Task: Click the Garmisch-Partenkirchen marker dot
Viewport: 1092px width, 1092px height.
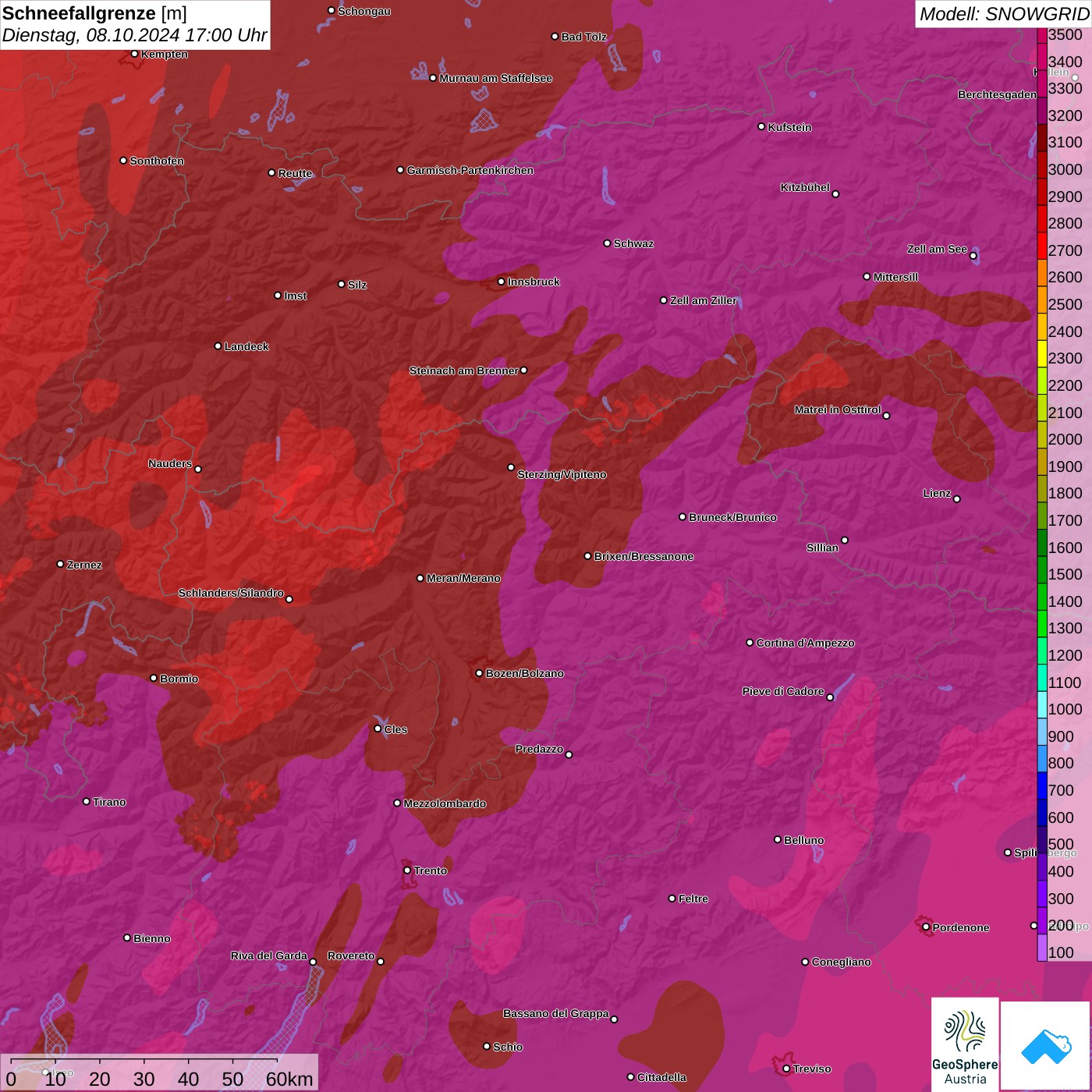Action: [401, 170]
